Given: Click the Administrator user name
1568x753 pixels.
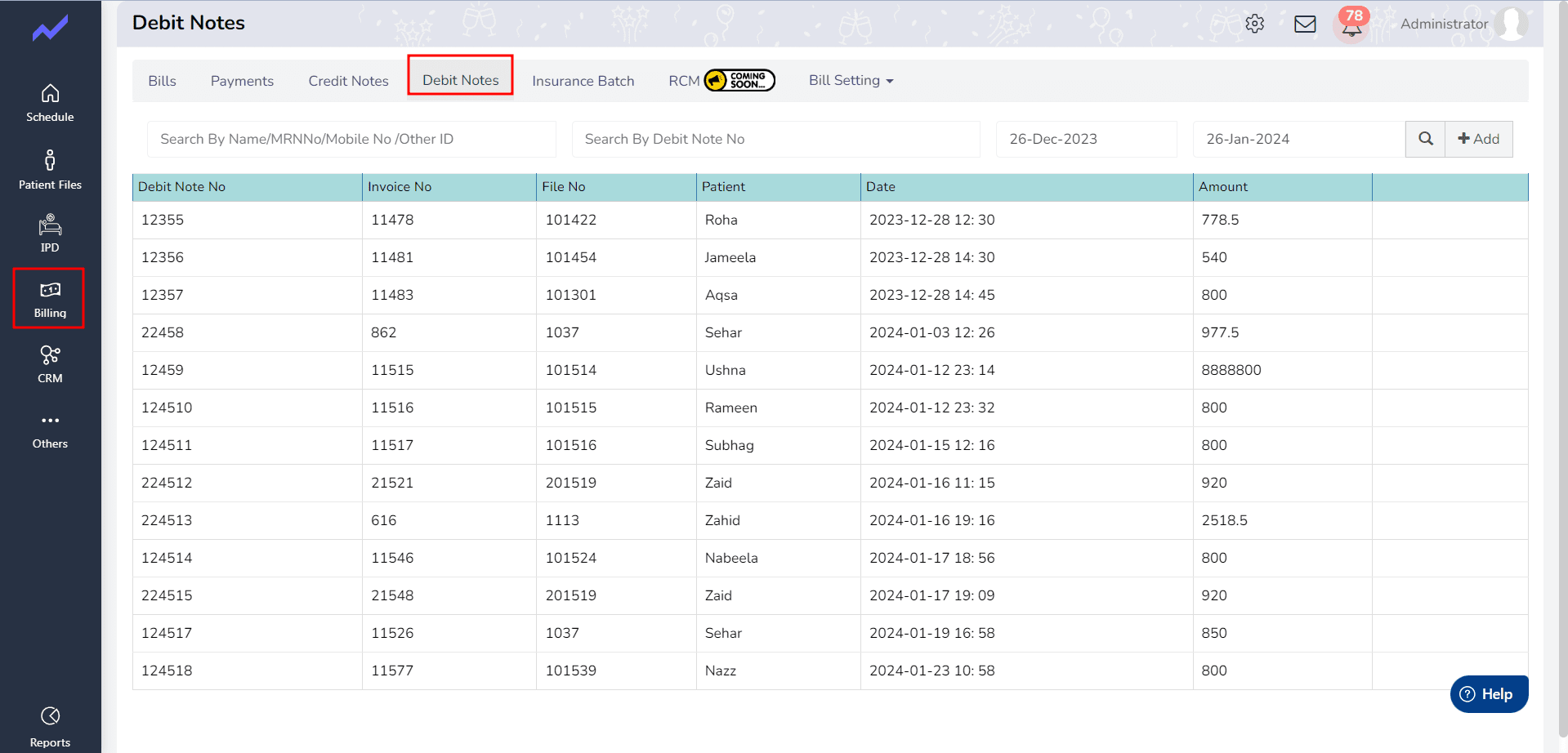Looking at the screenshot, I should click(1444, 24).
